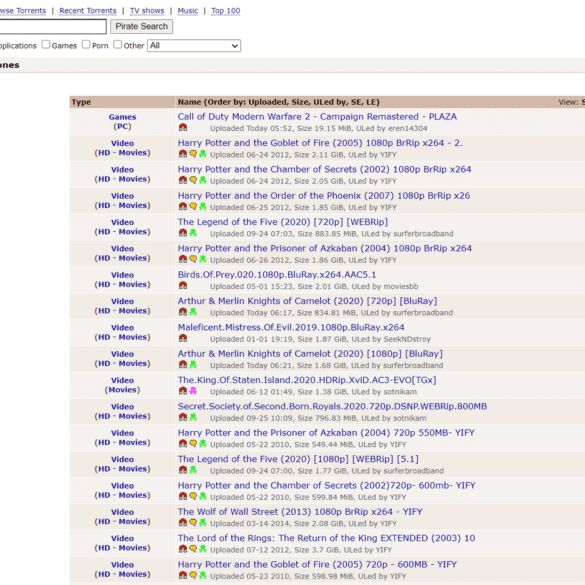Toggle the Porn category checkbox
Image resolution: width=585 pixels, height=585 pixels.
tap(86, 44)
